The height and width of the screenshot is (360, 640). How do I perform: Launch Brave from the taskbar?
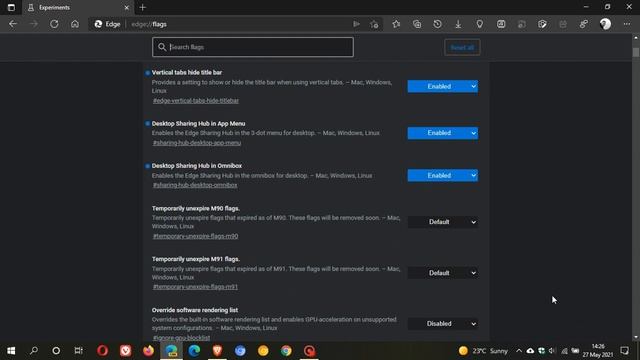[217, 351]
